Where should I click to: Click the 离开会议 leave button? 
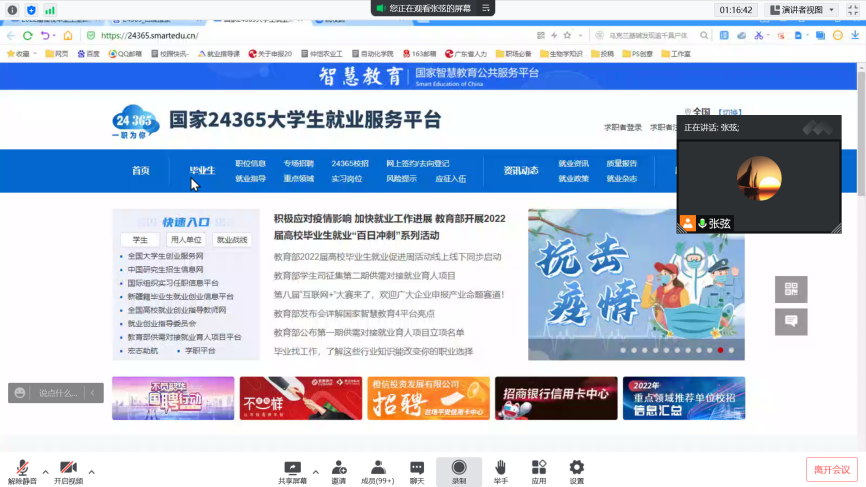point(832,470)
